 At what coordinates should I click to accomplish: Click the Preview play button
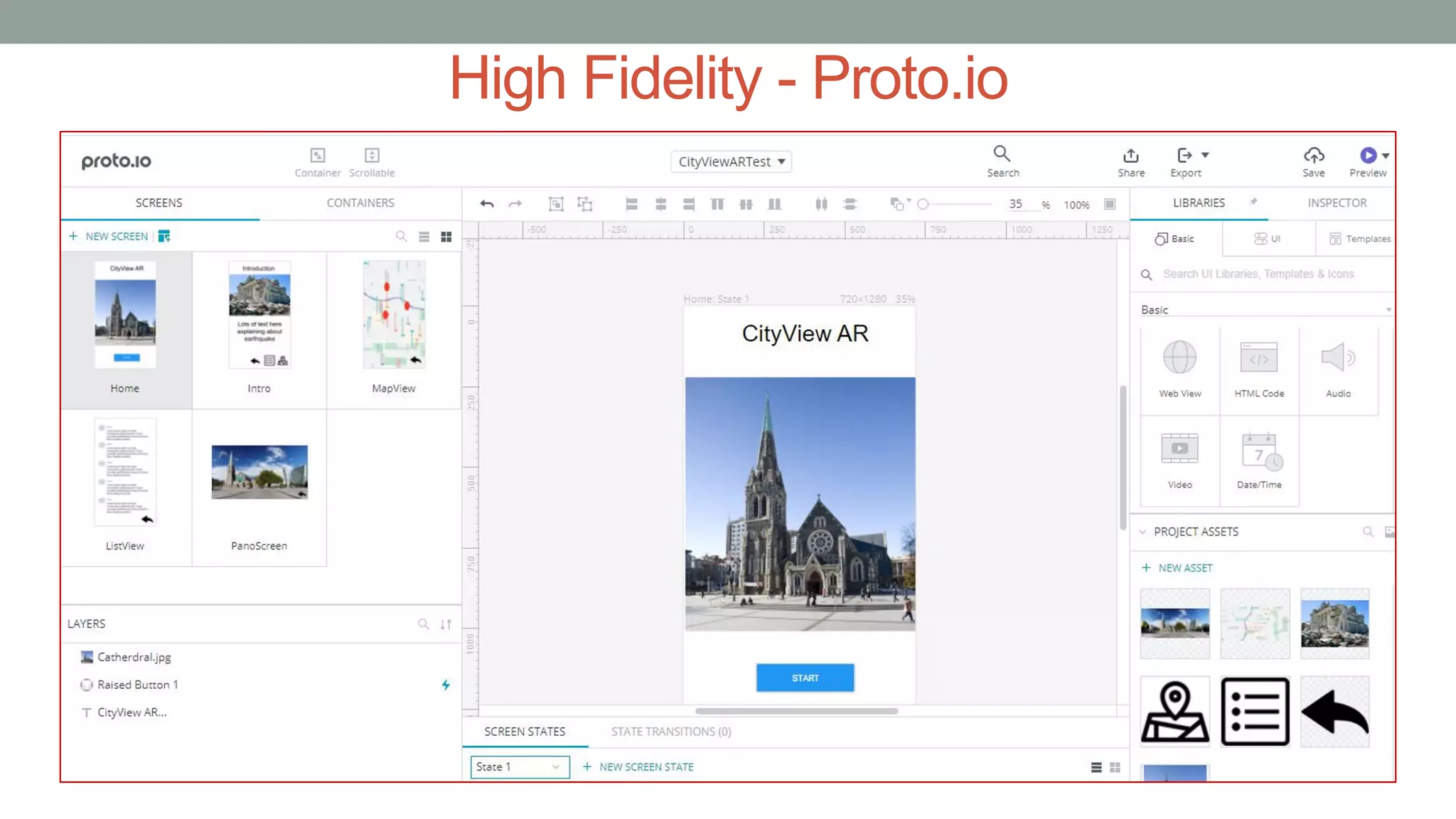[x=1368, y=155]
